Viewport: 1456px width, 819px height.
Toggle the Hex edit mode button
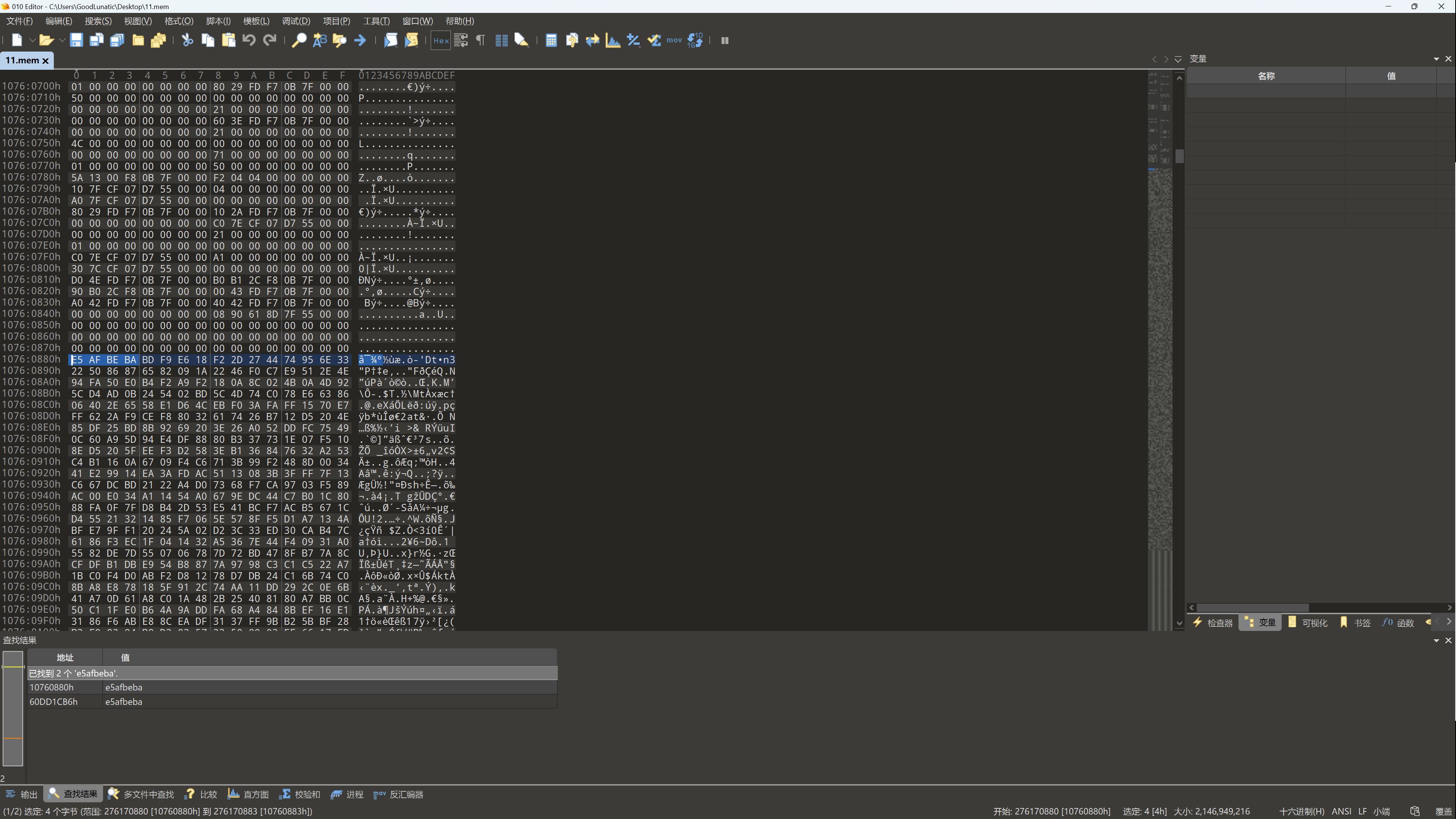[441, 40]
